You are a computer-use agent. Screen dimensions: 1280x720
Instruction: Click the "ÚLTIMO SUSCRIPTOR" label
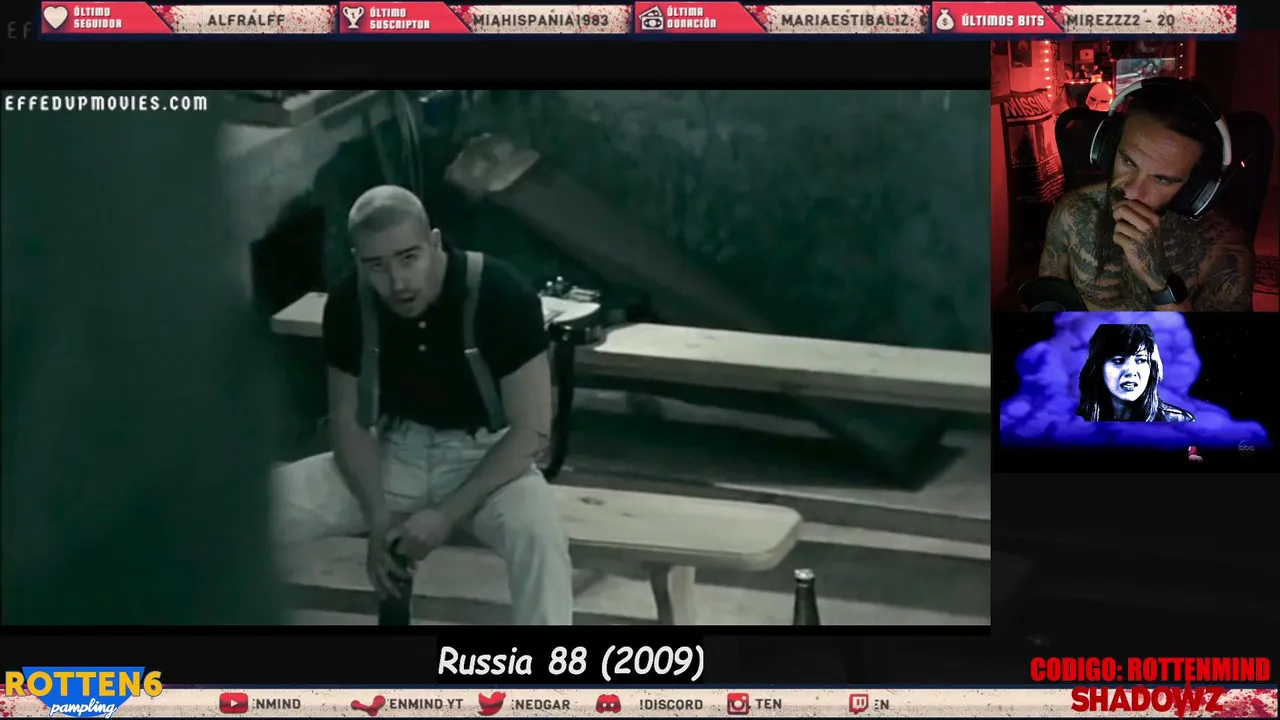click(400, 18)
